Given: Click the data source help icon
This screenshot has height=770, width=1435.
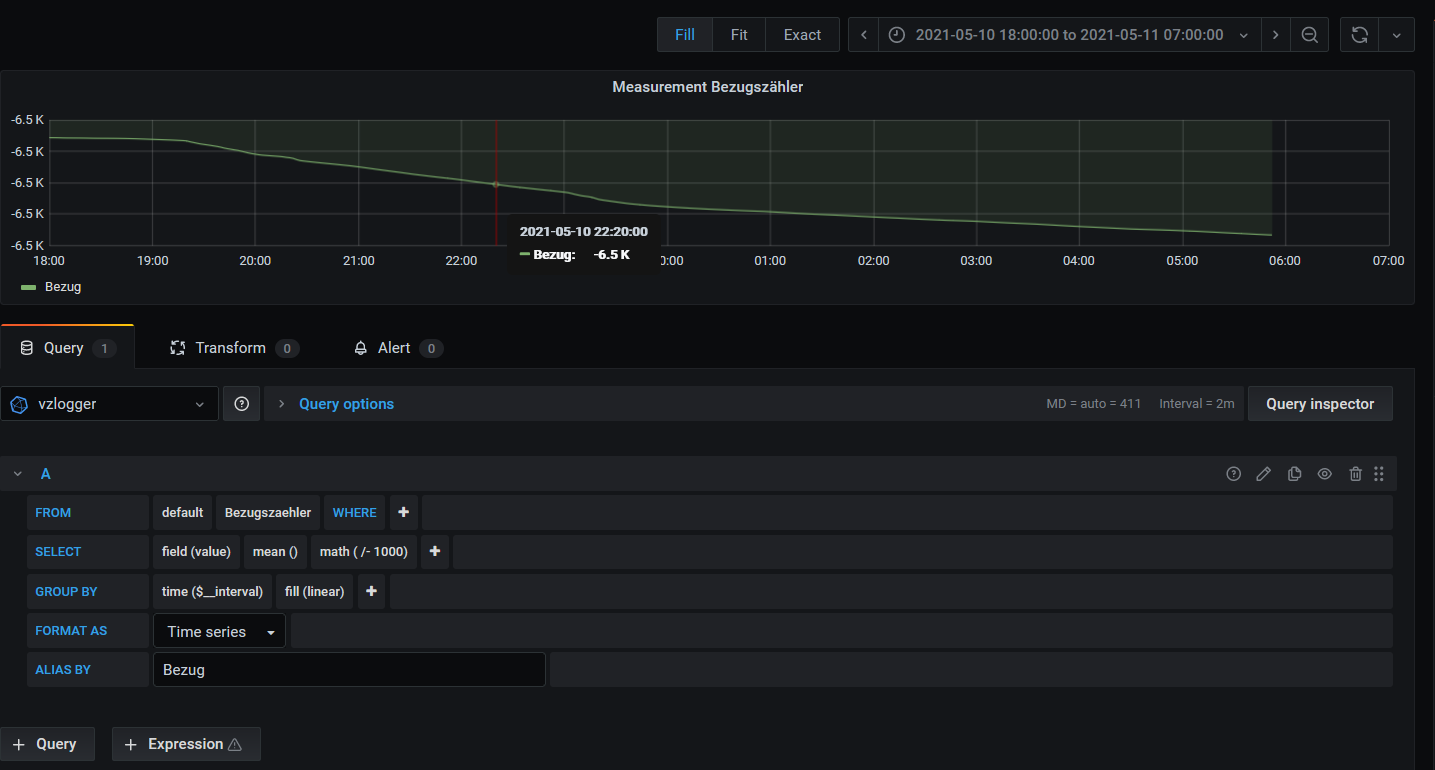Looking at the screenshot, I should [x=241, y=404].
